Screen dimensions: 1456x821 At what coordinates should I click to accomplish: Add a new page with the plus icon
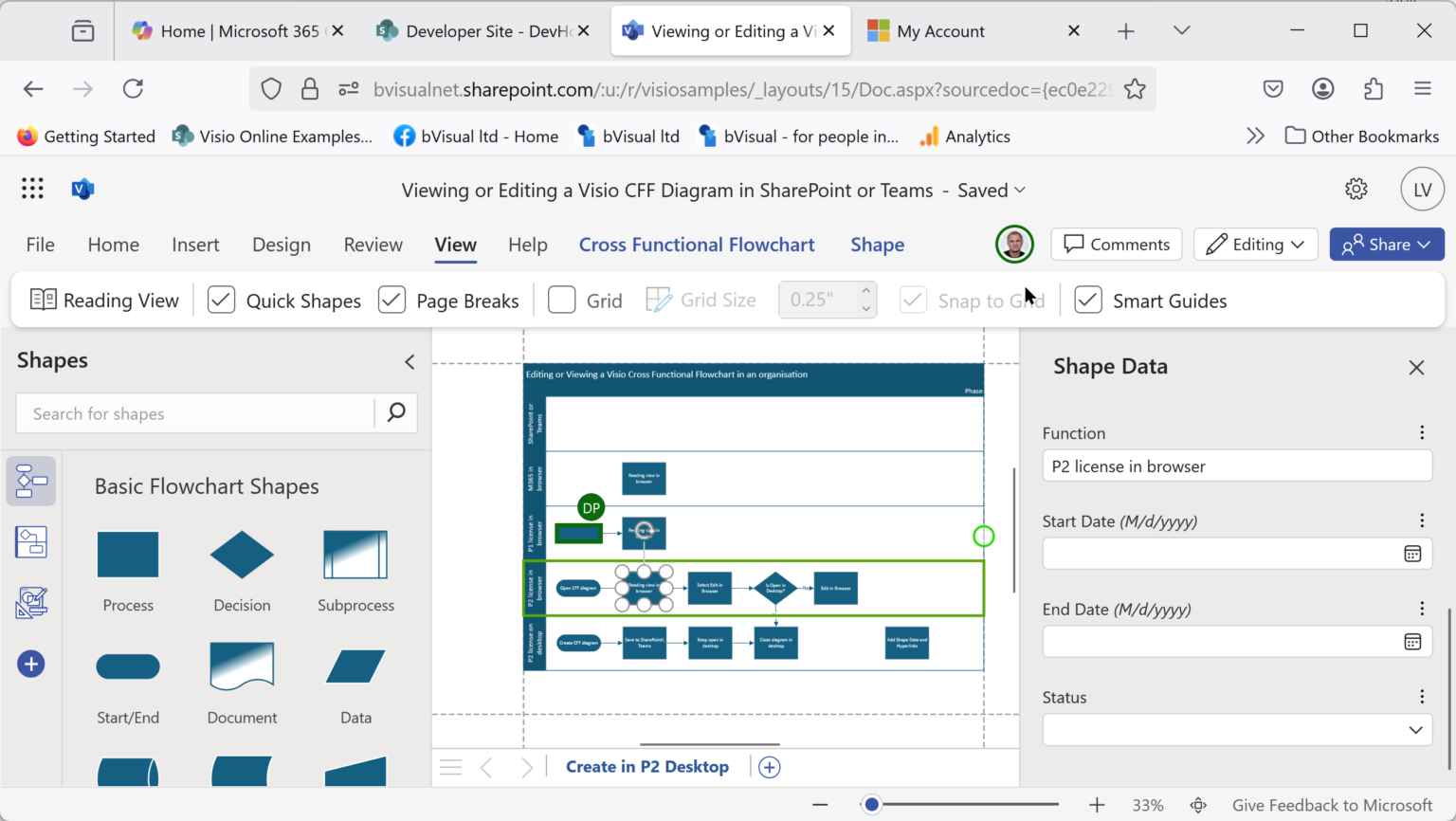click(769, 766)
